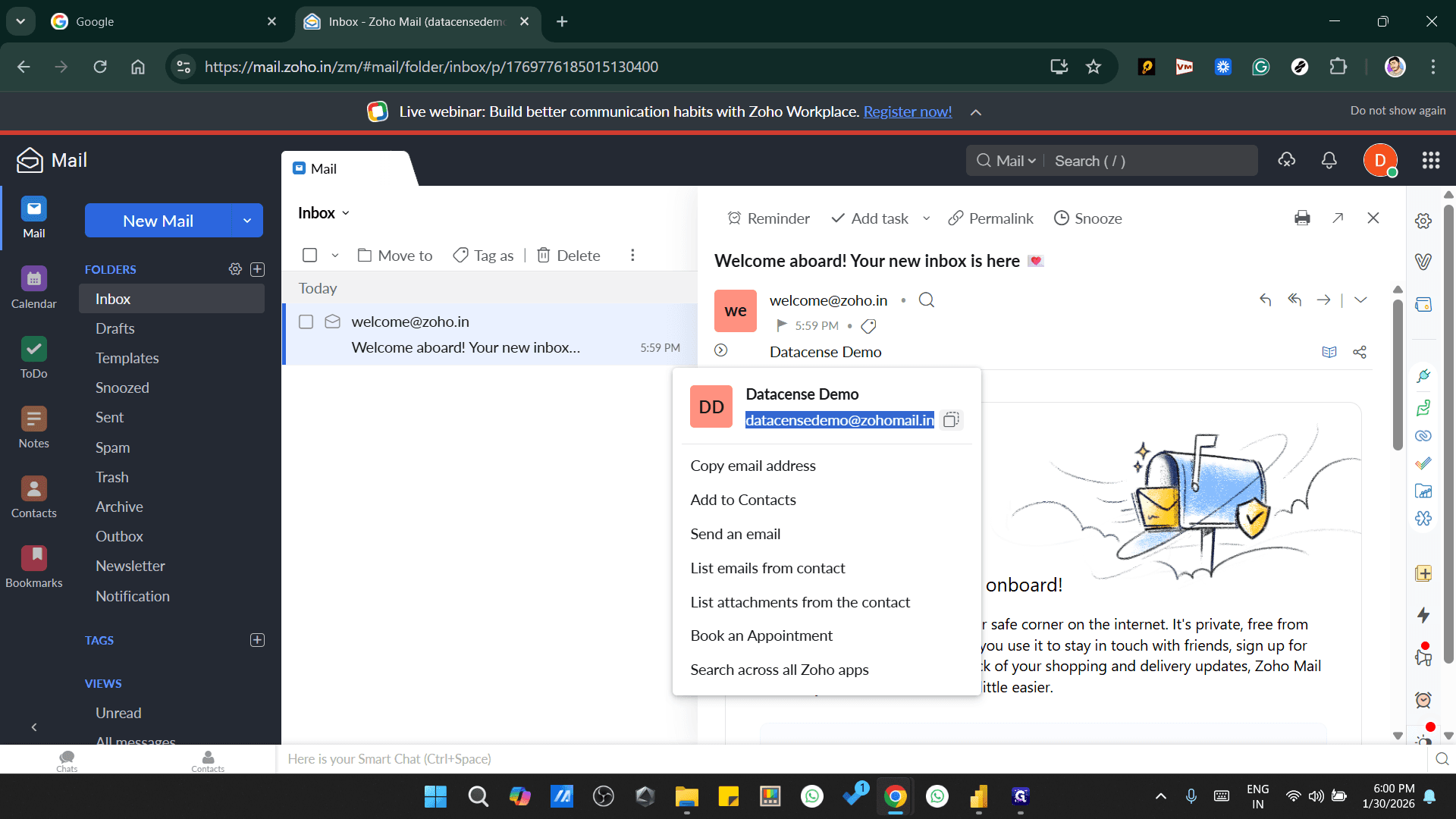
Task: Expand more reply options chevron
Action: click(x=1360, y=300)
